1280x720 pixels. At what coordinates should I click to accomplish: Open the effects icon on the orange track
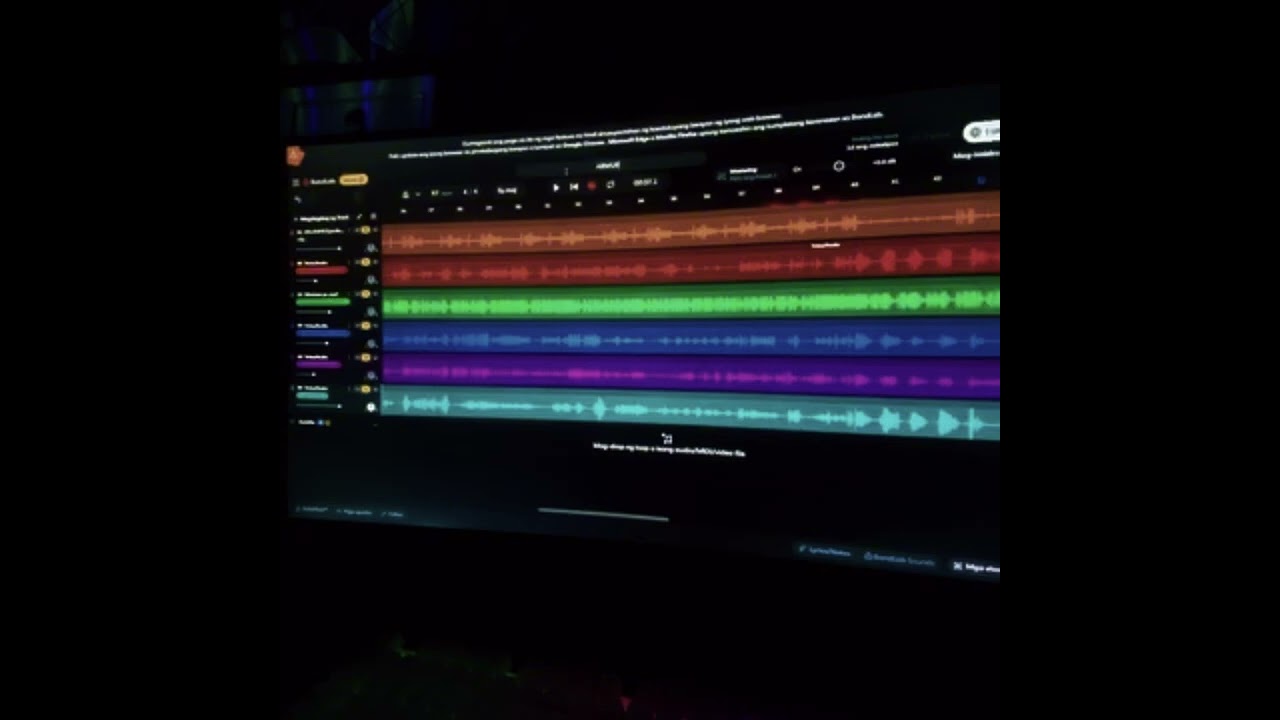tap(371, 248)
